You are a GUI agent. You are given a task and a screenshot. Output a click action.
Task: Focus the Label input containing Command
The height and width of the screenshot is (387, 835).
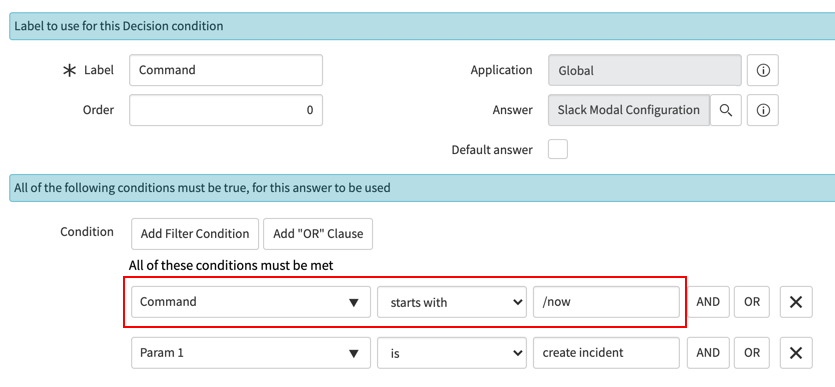[226, 70]
